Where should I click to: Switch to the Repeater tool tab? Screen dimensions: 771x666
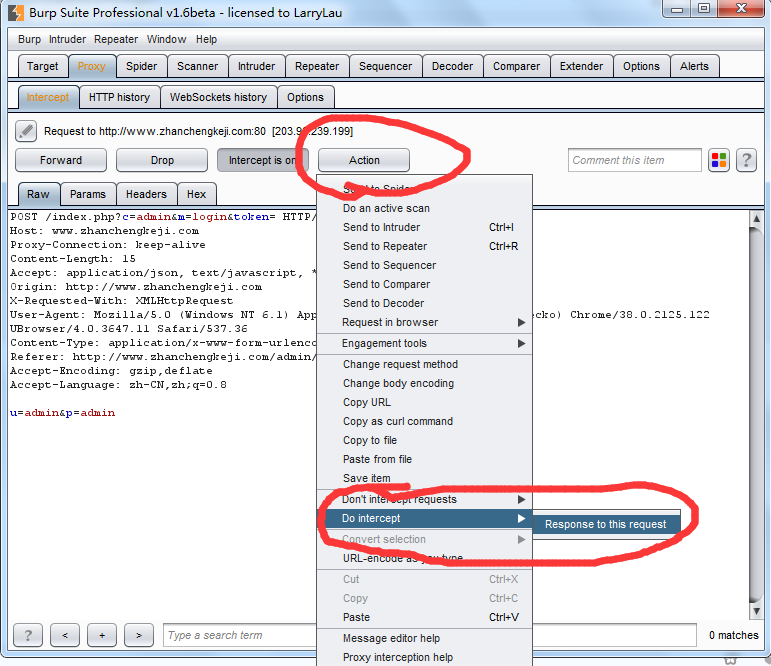(x=317, y=66)
